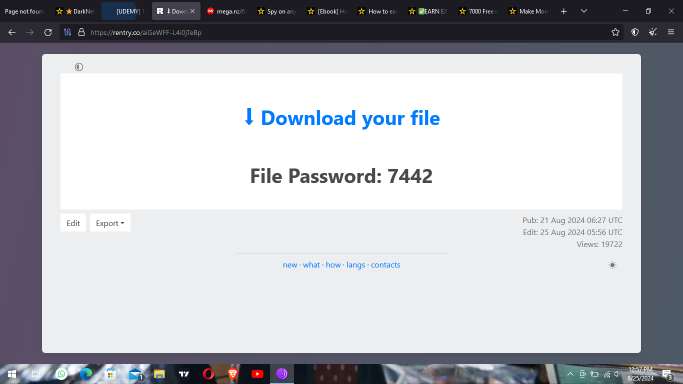The height and width of the screenshot is (384, 683).
Task: Select the Pub: 21 Aug 2024 date text
Action: tap(572, 220)
